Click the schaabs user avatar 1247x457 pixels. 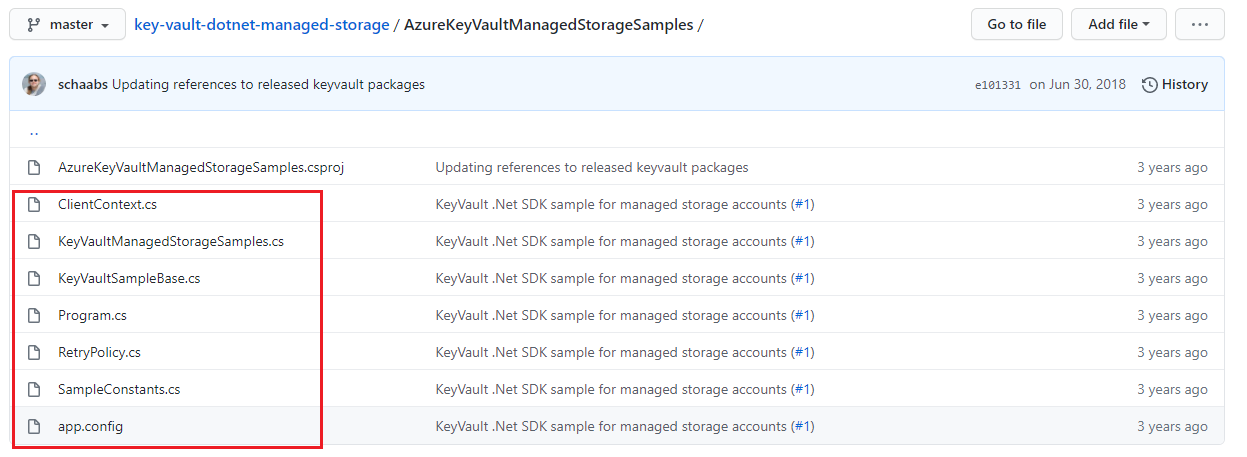tap(34, 85)
